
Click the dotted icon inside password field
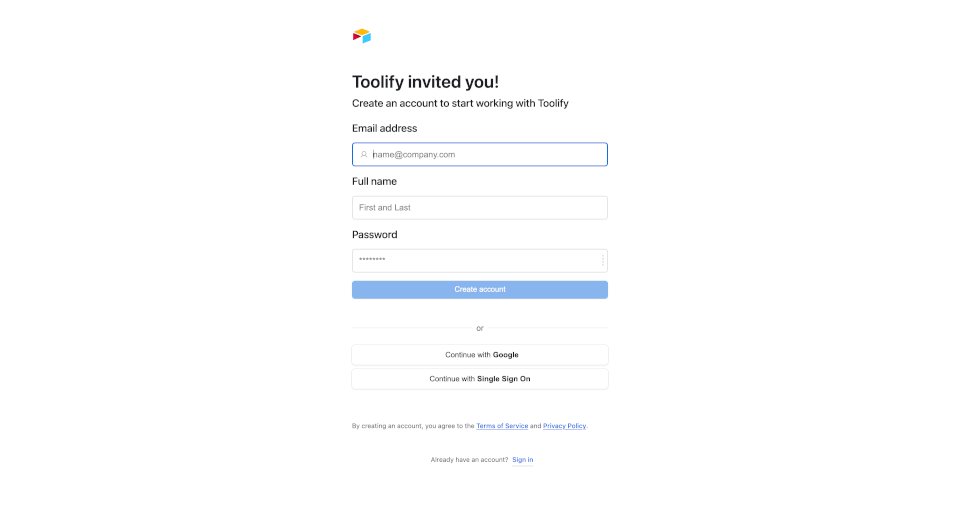point(602,260)
